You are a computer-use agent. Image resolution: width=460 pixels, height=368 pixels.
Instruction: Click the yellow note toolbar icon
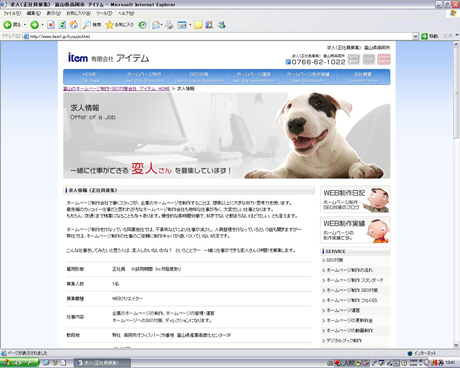[198, 25]
